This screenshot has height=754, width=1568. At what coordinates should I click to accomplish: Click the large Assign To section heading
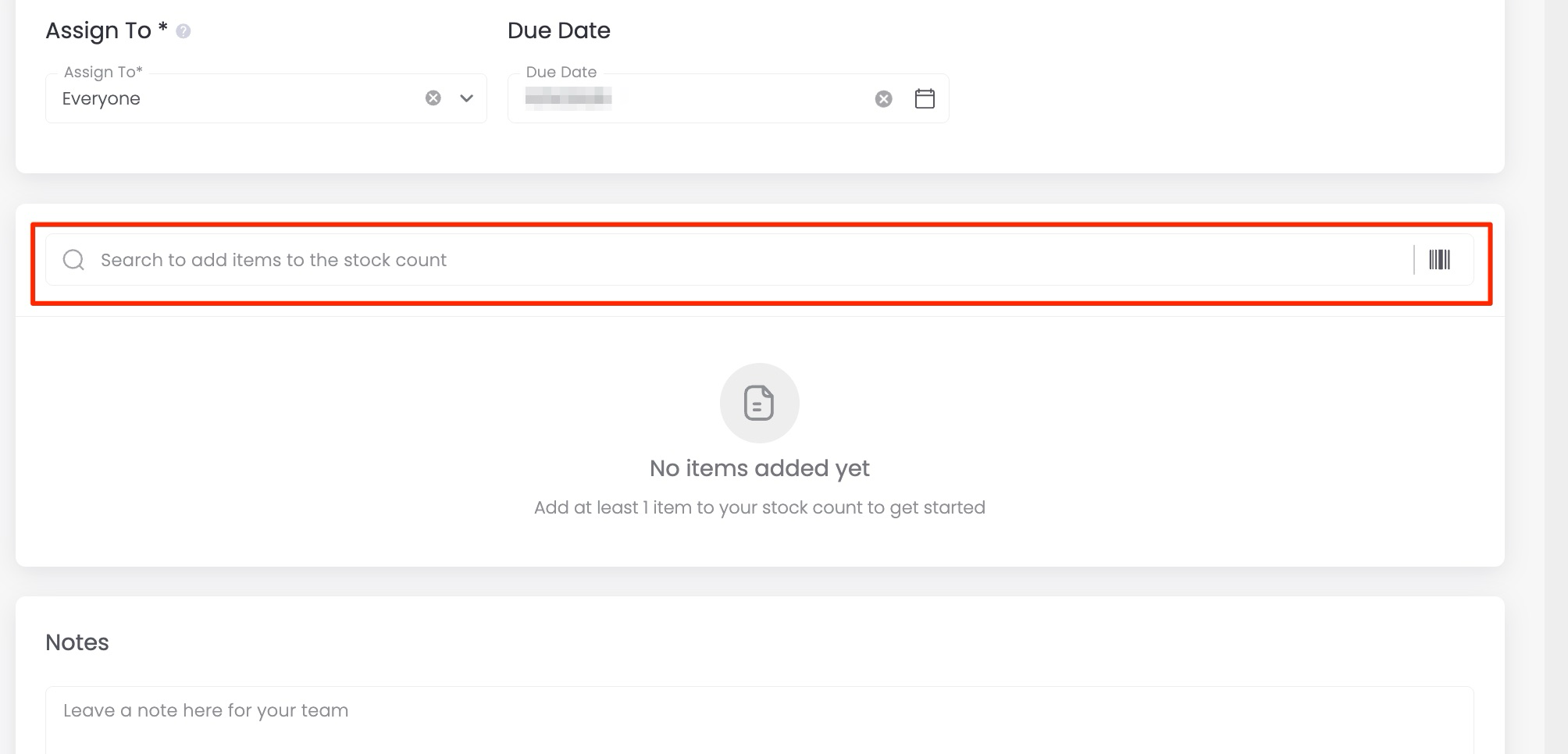point(98,31)
